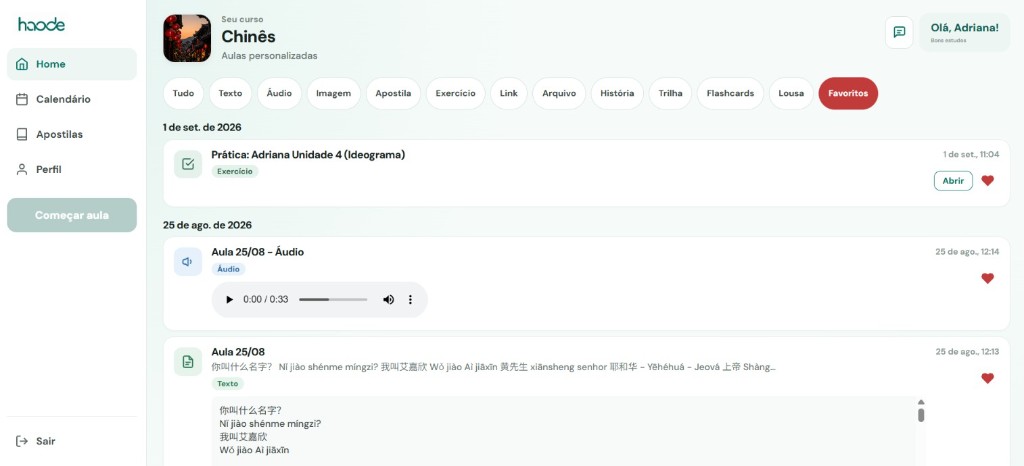Image resolution: width=1024 pixels, height=466 pixels.
Task: Filter by Lousa
Action: 791,93
